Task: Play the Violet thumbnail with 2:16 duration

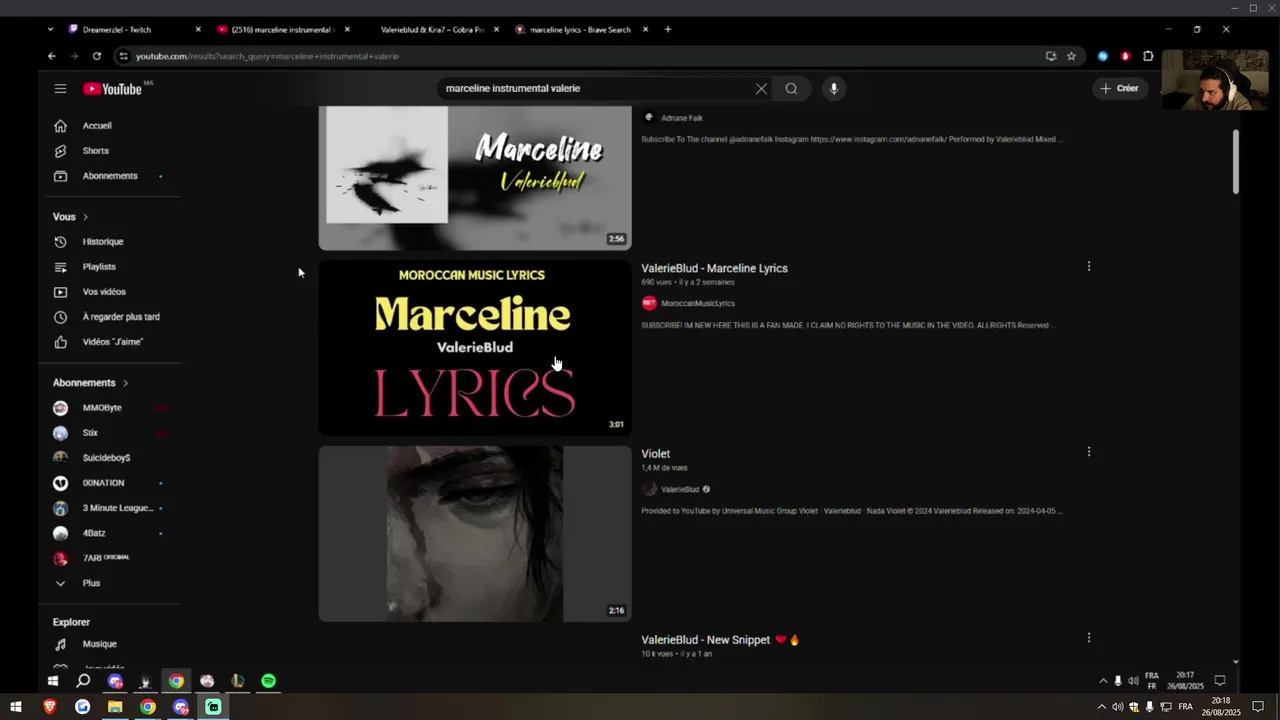Action: tap(475, 534)
